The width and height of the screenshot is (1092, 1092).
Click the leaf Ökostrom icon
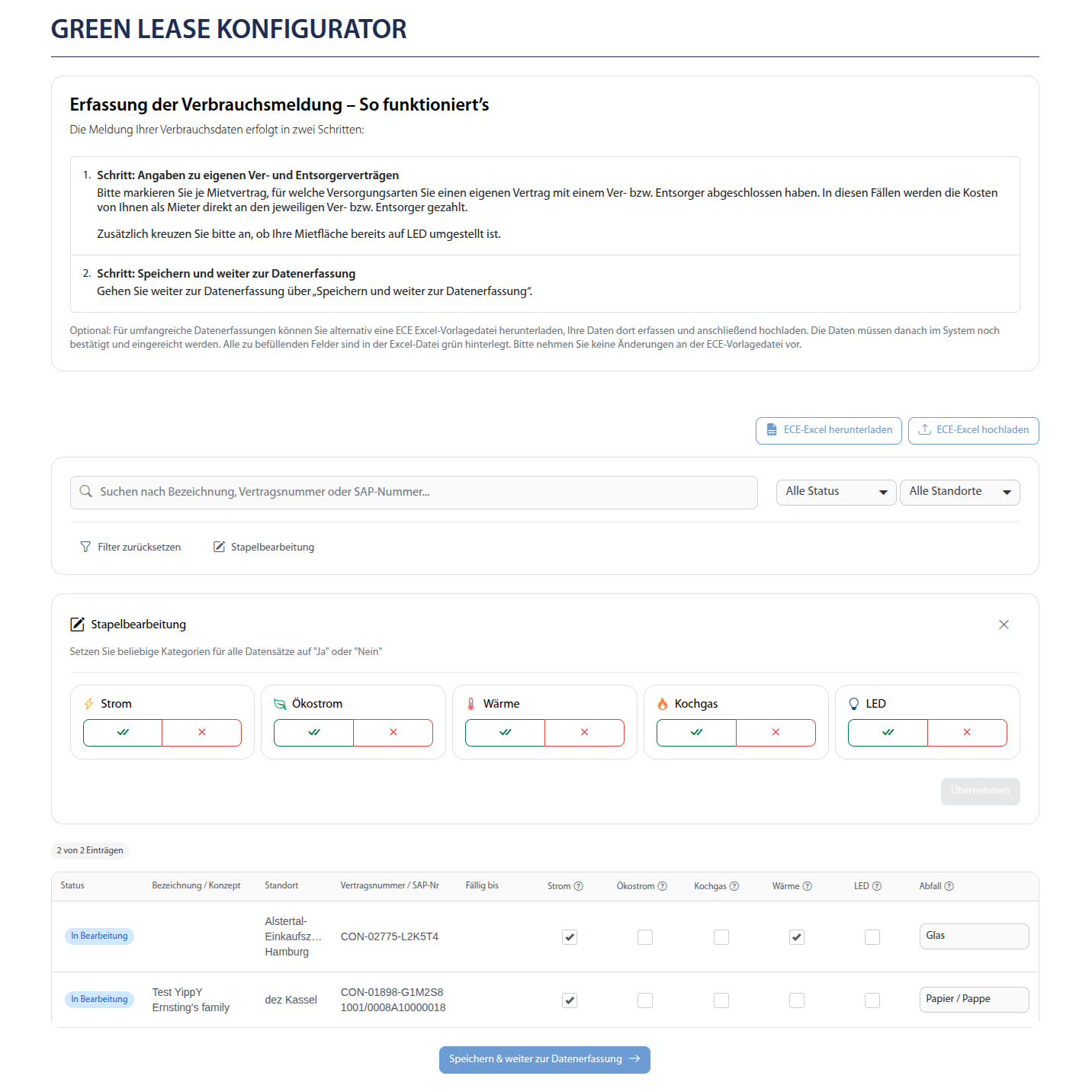point(280,703)
